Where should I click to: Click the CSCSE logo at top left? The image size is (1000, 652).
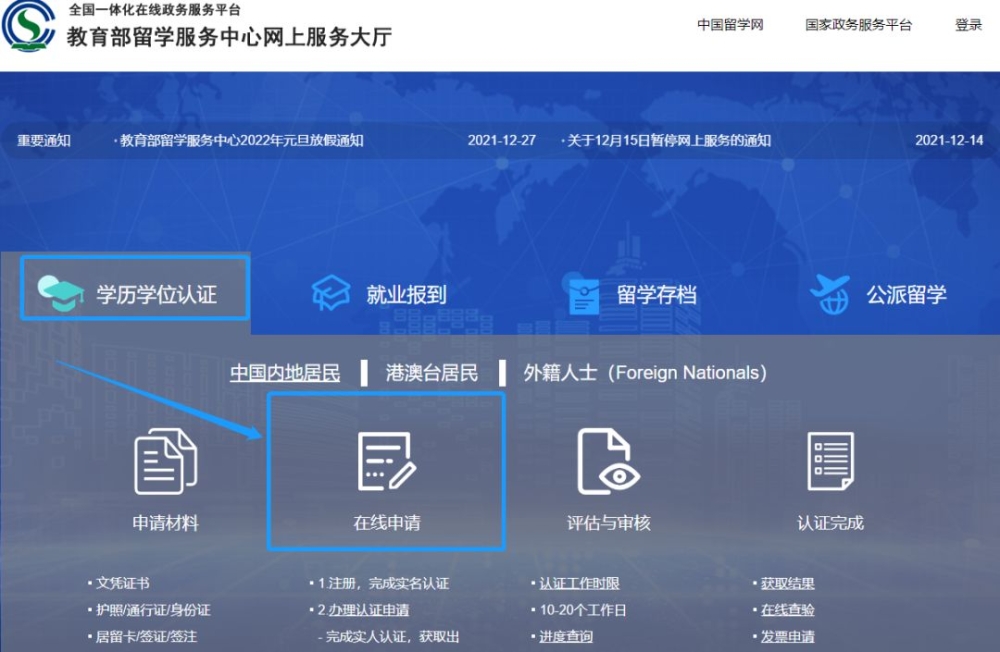[28, 26]
